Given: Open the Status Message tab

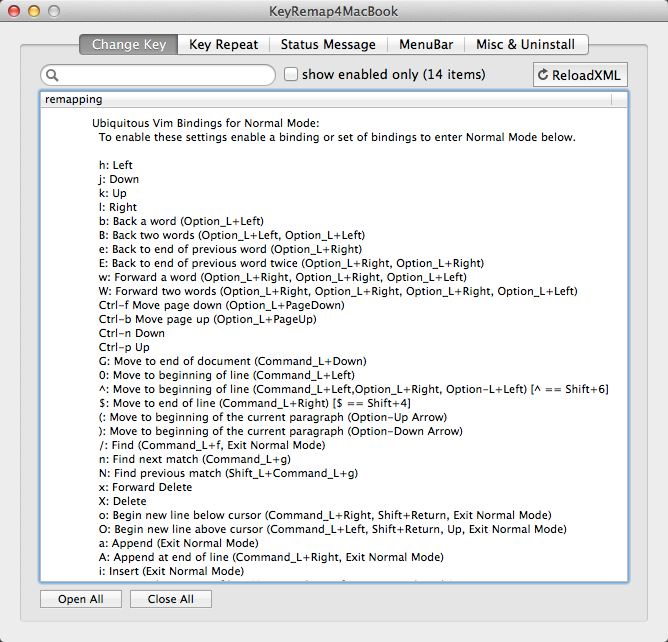Looking at the screenshot, I should [x=328, y=44].
